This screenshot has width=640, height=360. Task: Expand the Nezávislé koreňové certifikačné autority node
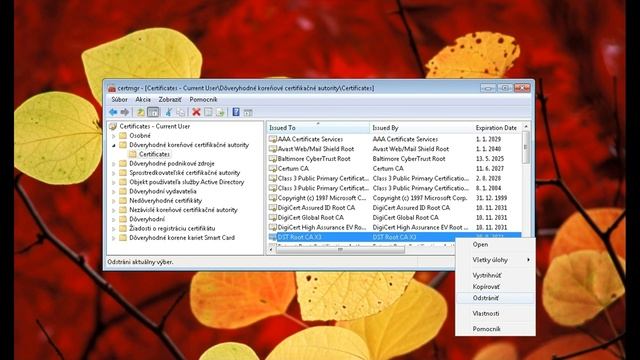(x=114, y=210)
